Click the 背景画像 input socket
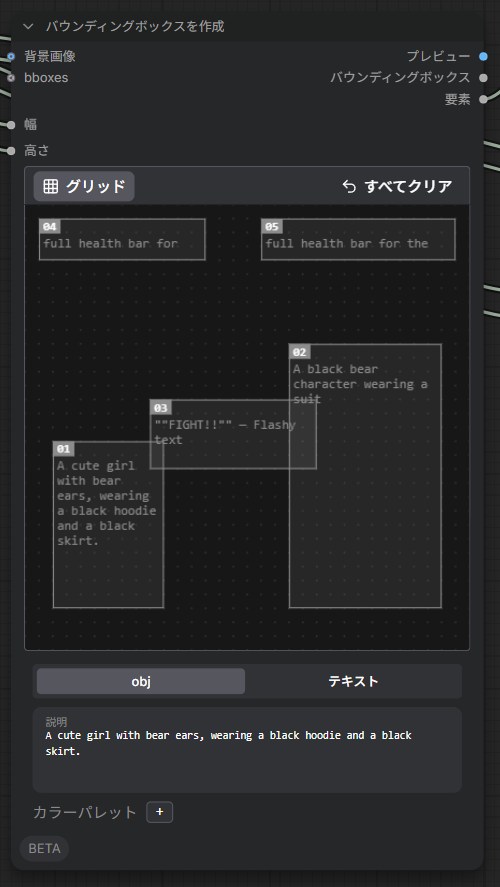500x887 pixels. pos(10,56)
